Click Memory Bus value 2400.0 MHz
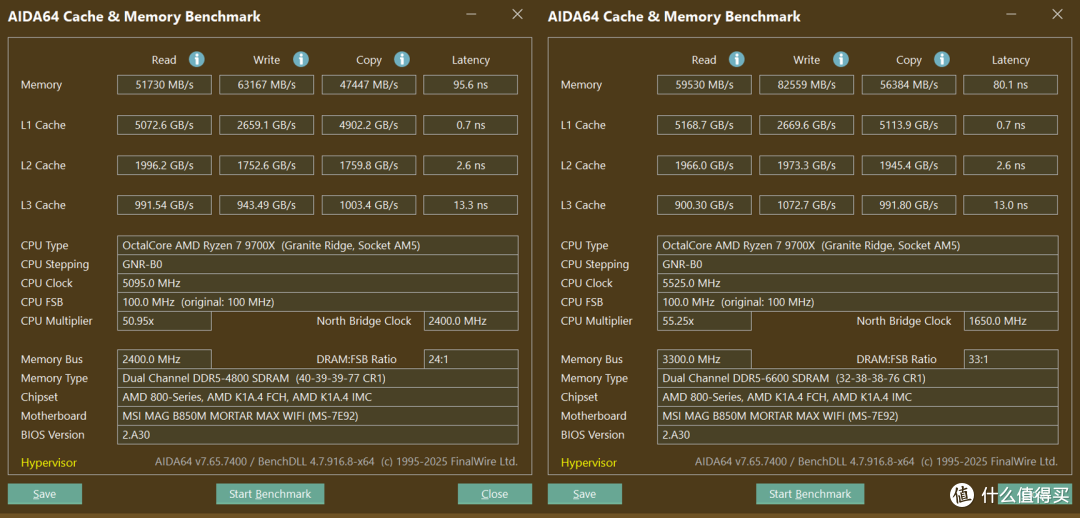The image size is (1080, 518). pyautogui.click(x=164, y=359)
